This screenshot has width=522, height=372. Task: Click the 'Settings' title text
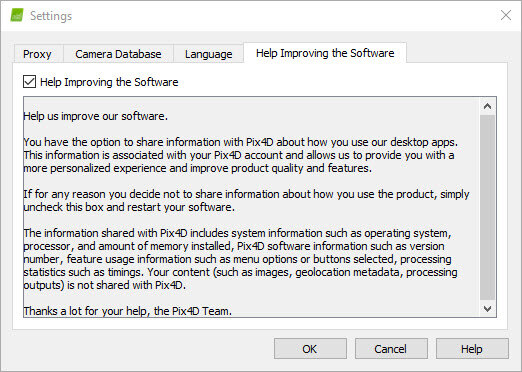pos(51,16)
